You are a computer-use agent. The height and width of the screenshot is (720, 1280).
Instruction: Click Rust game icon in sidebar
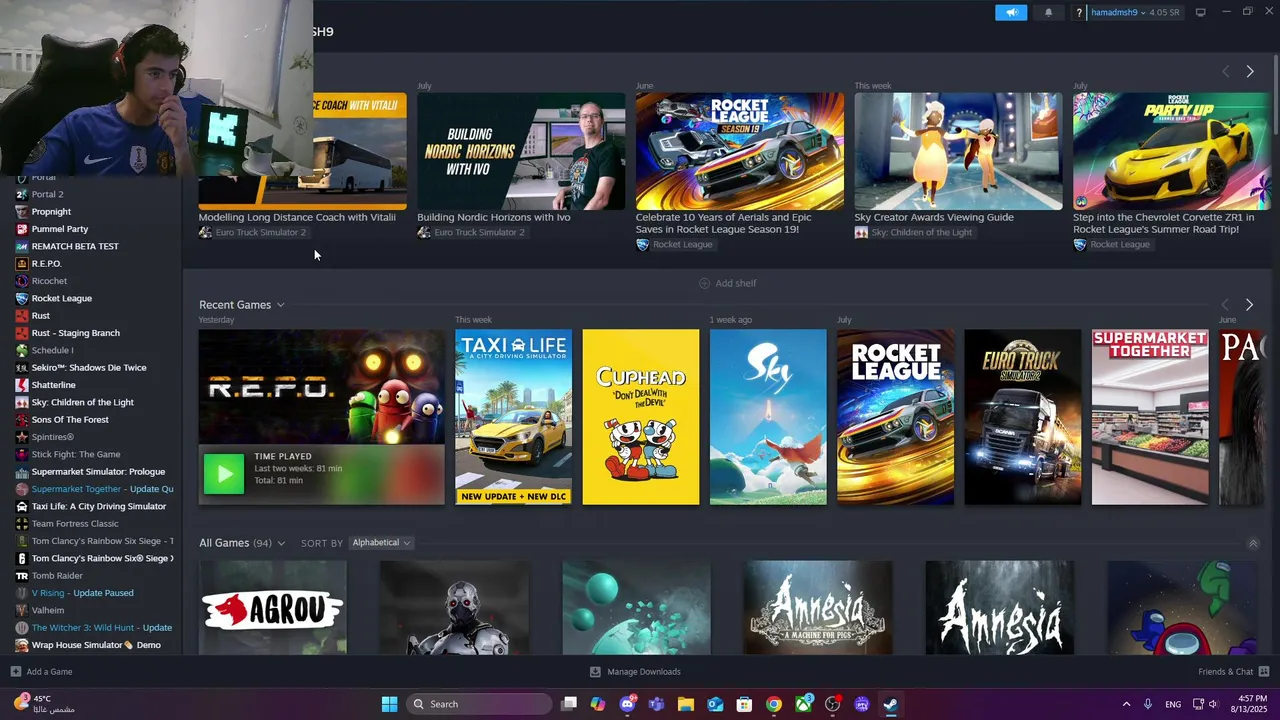pos(22,316)
